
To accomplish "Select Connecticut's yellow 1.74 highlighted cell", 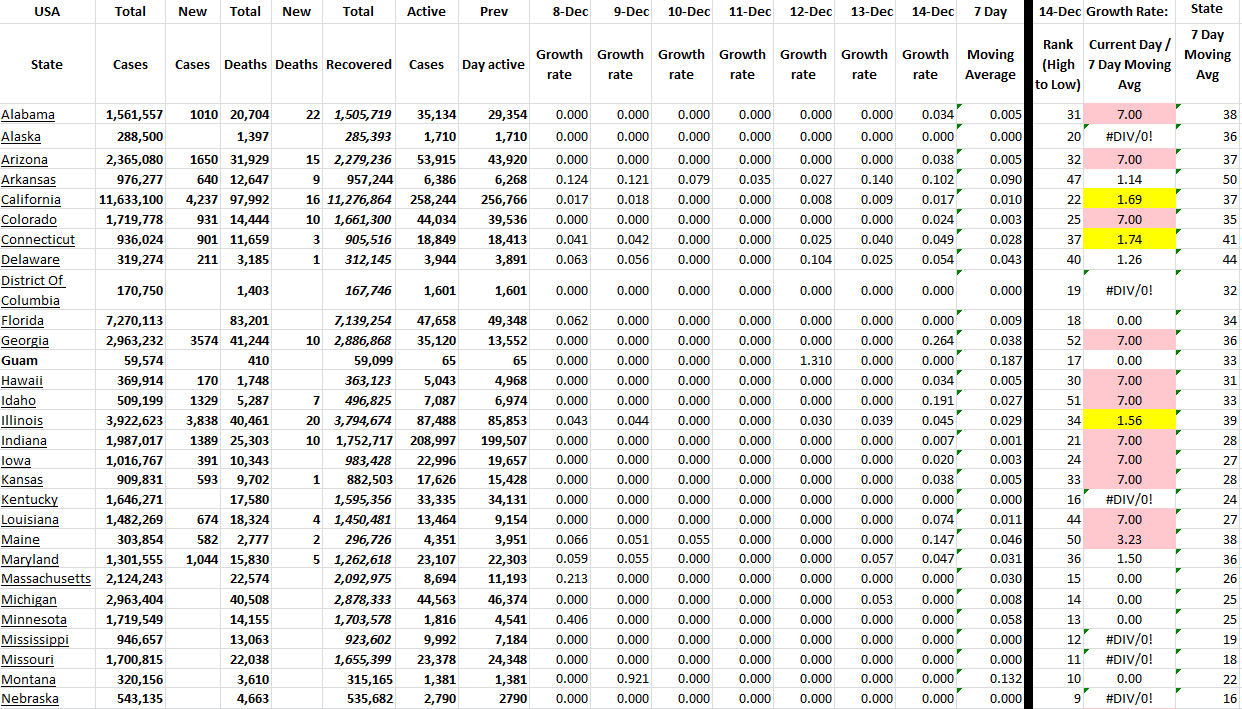I will (x=1131, y=239).
